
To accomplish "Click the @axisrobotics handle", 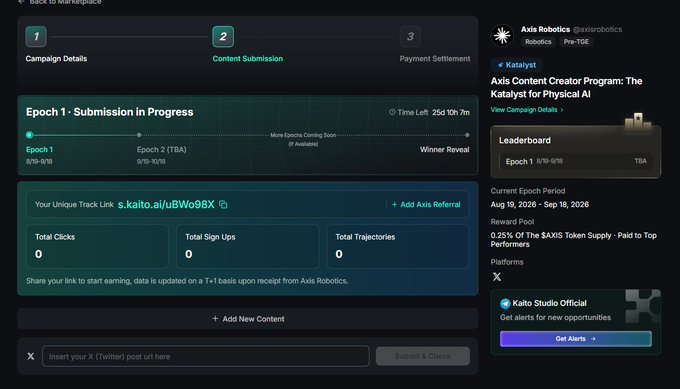I will coord(597,29).
